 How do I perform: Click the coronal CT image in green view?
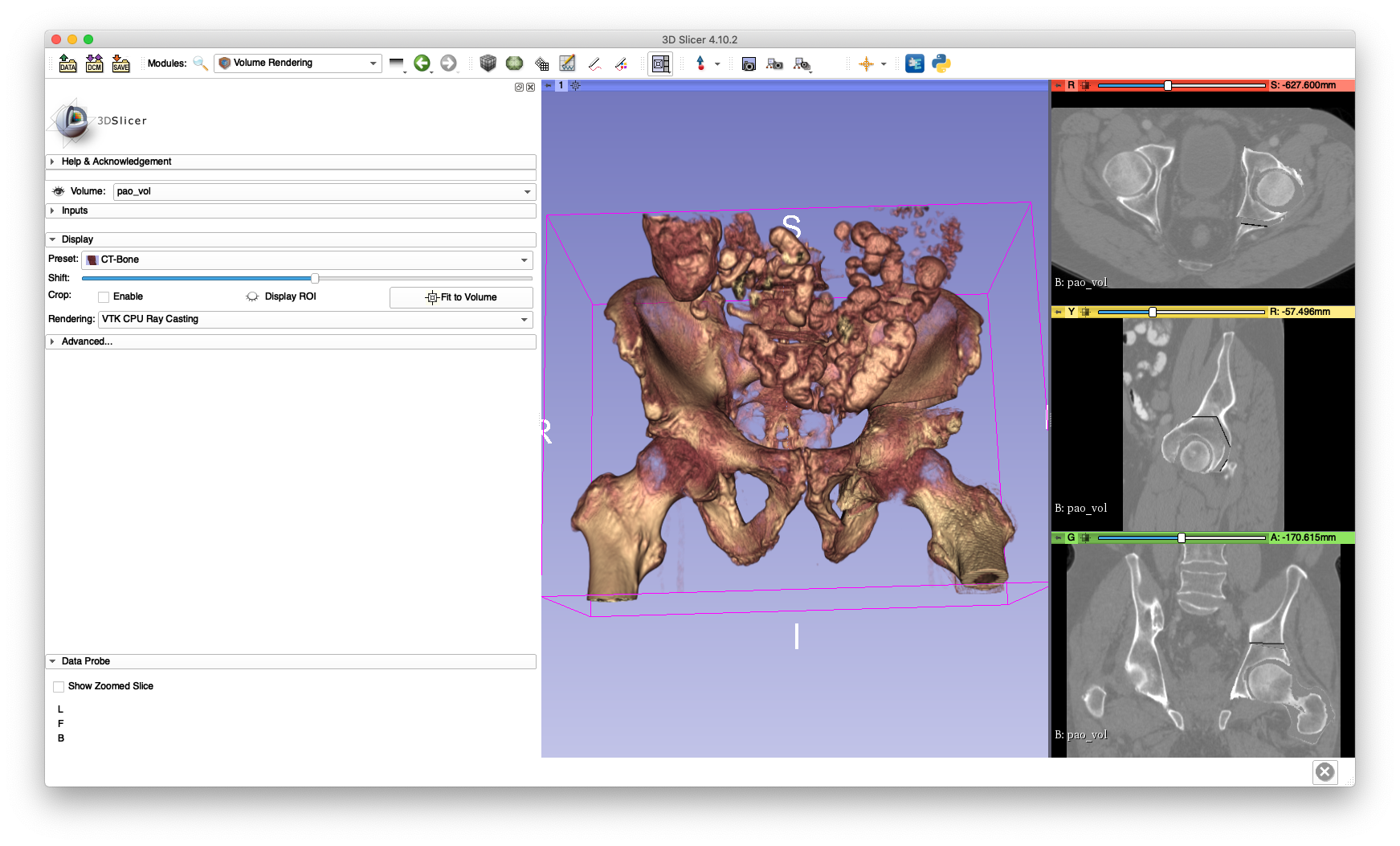coord(1202,651)
